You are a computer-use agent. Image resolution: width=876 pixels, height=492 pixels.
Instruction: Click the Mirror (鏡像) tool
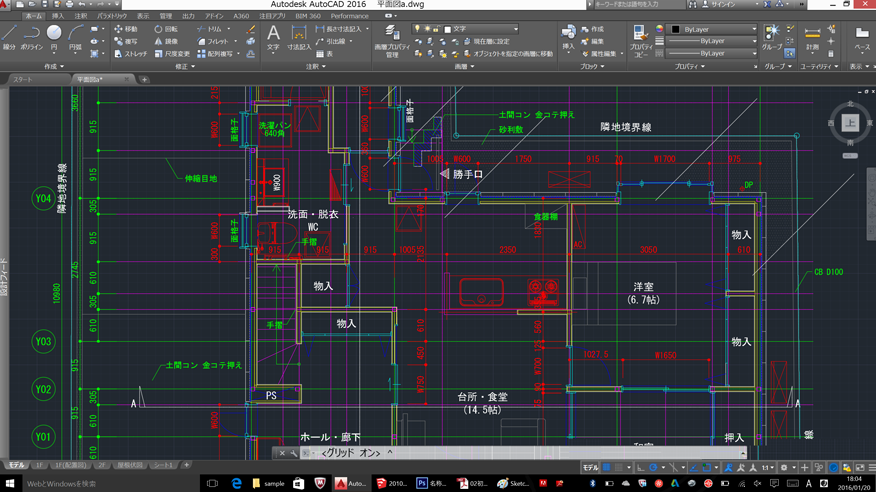166,41
